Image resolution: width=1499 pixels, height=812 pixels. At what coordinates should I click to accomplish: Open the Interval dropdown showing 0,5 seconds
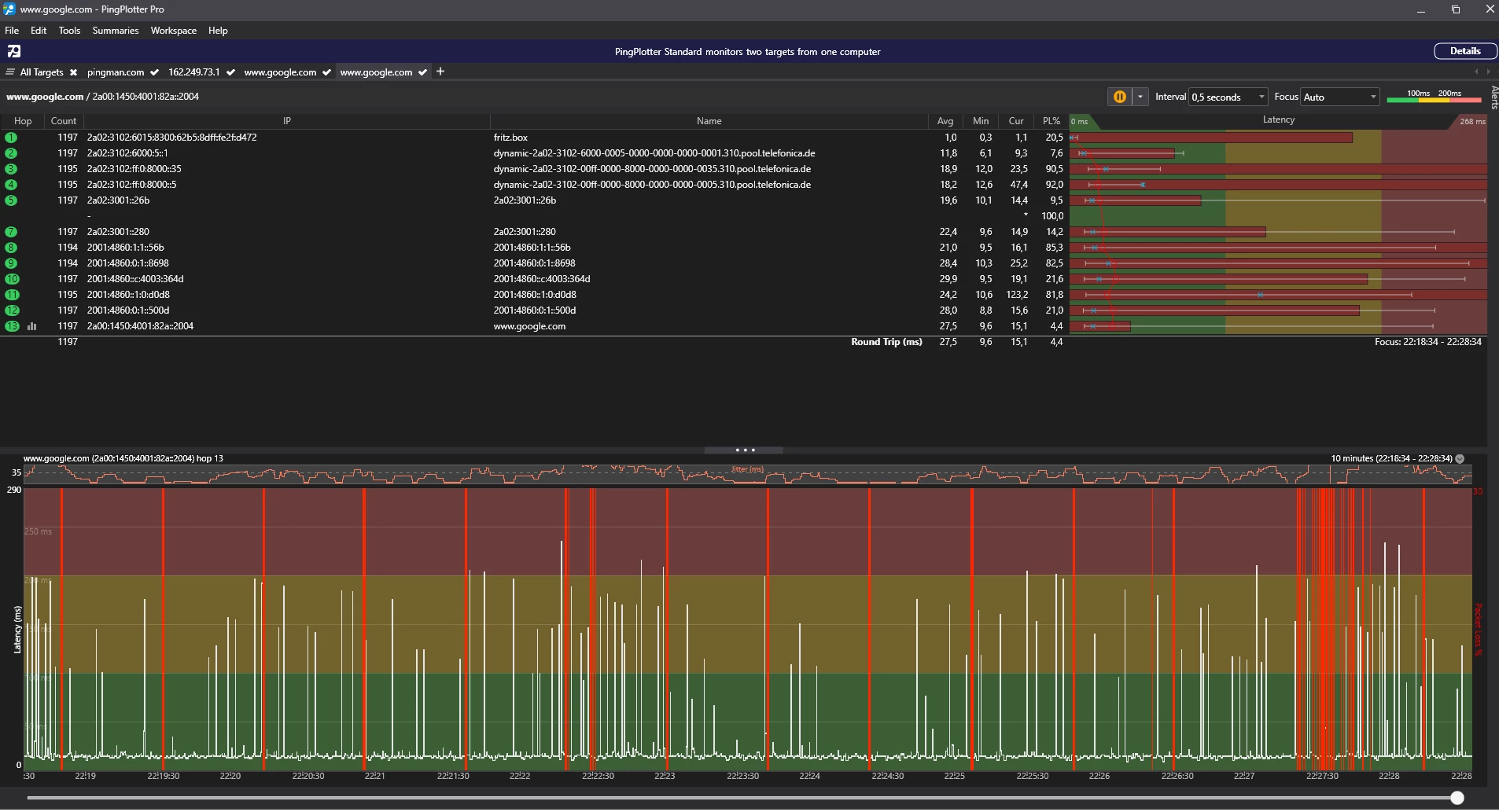point(1228,97)
